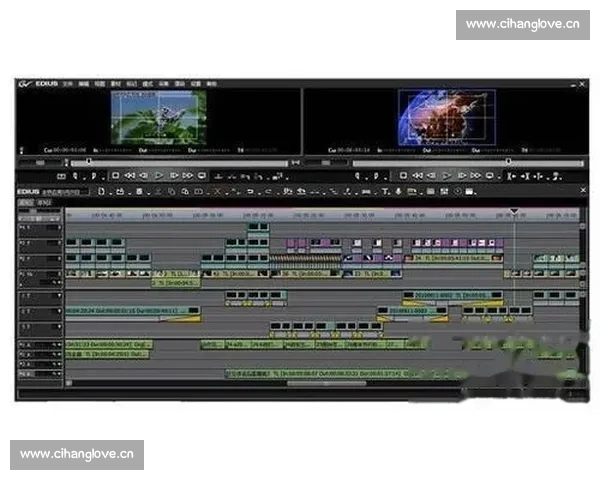Expand the third title track header triangle
600x480 pixels.
(59, 326)
